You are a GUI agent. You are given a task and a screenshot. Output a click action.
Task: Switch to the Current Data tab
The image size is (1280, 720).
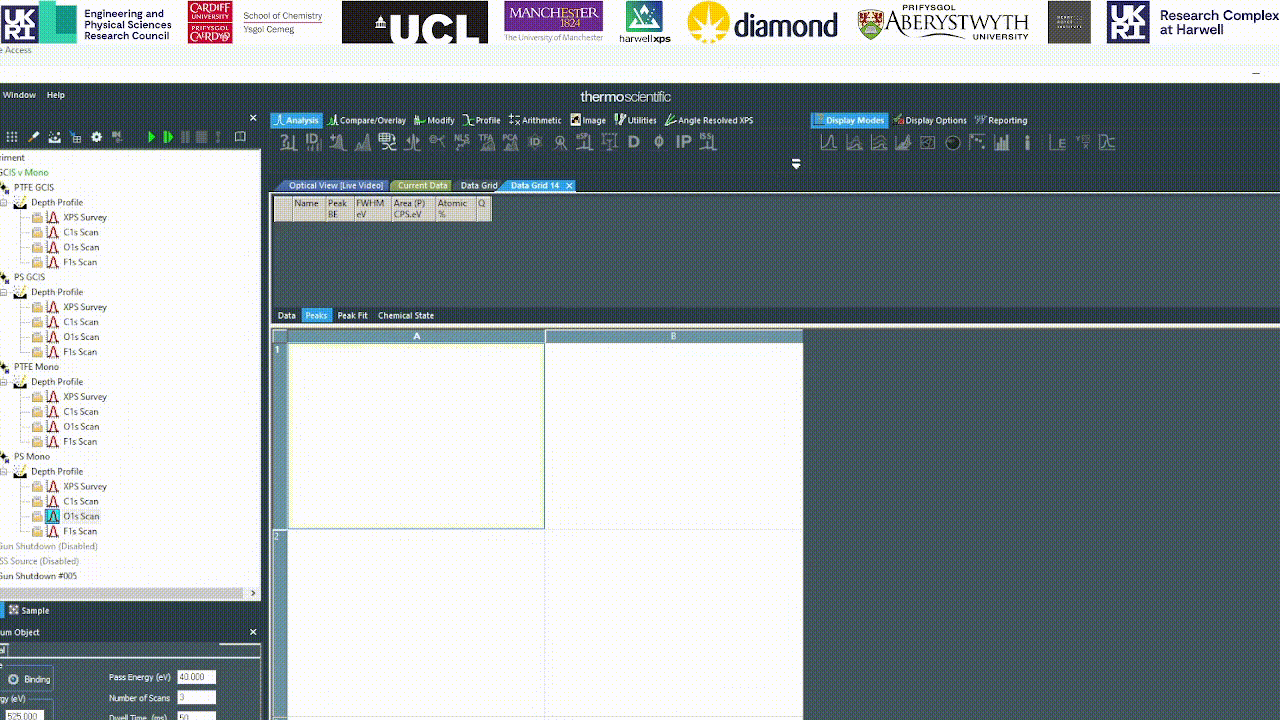(x=422, y=186)
